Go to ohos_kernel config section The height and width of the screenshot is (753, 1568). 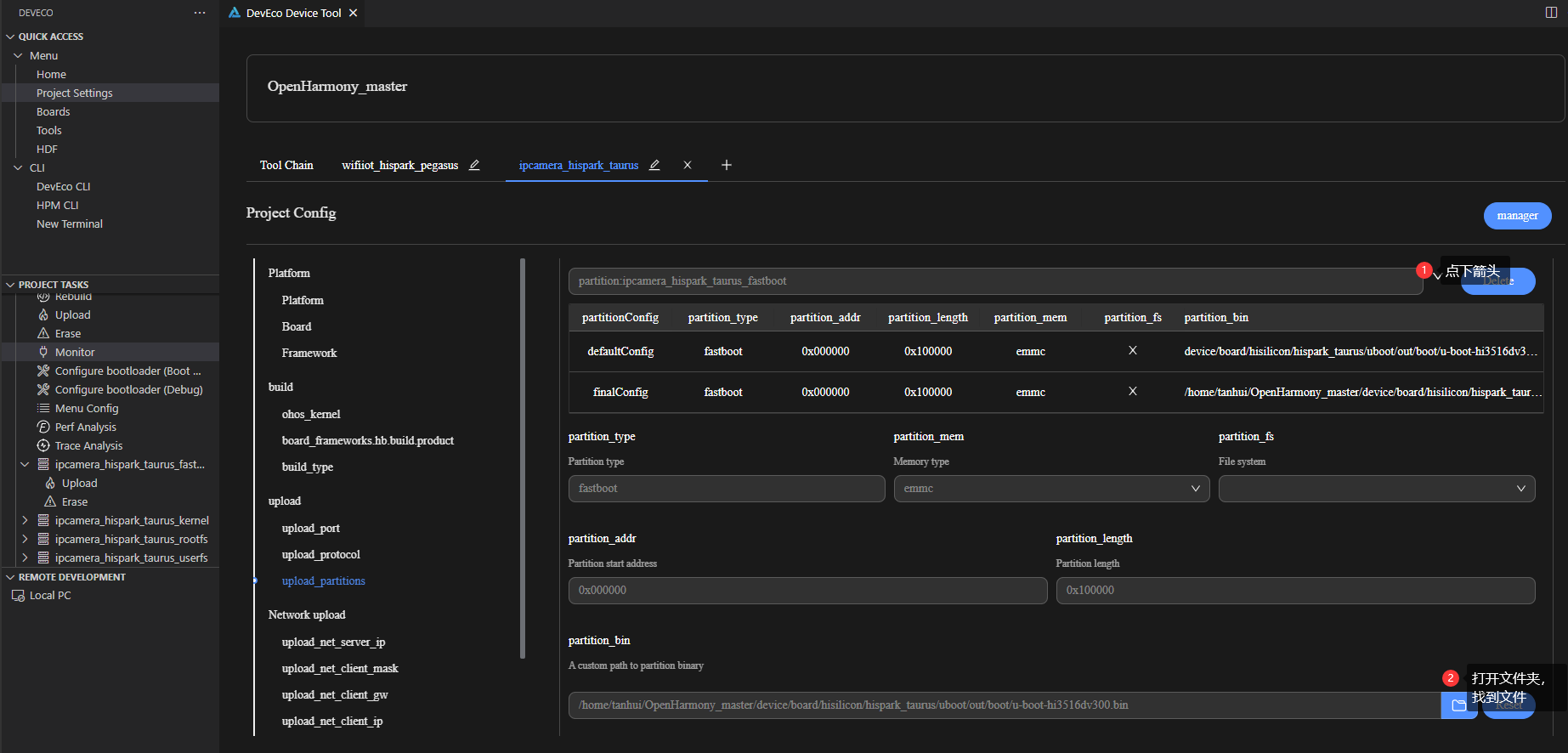[311, 414]
